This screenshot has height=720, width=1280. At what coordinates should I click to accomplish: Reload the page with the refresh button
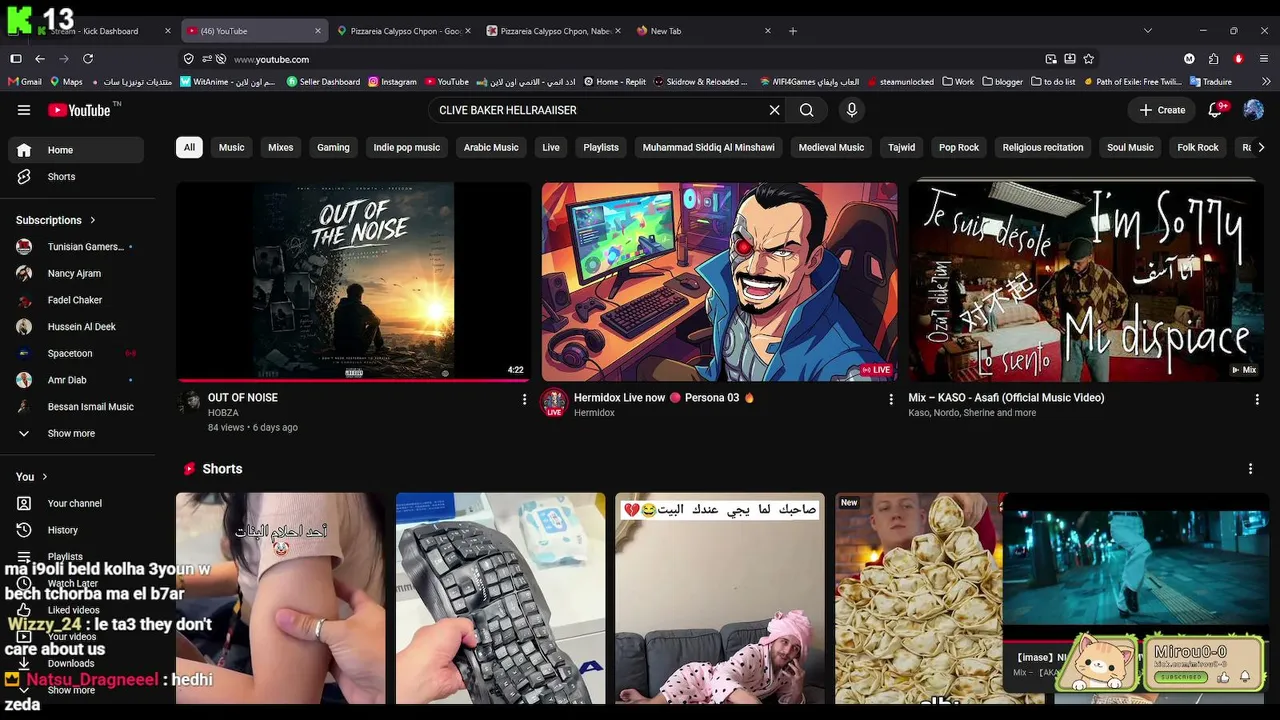coord(88,59)
